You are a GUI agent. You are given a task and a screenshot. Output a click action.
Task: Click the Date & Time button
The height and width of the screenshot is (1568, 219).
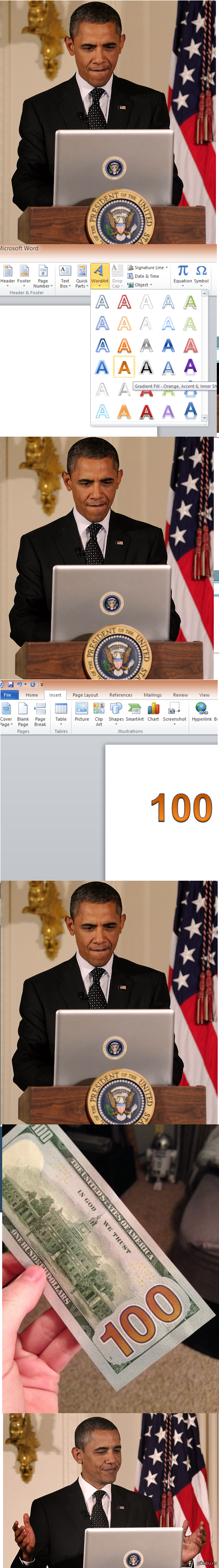click(143, 276)
